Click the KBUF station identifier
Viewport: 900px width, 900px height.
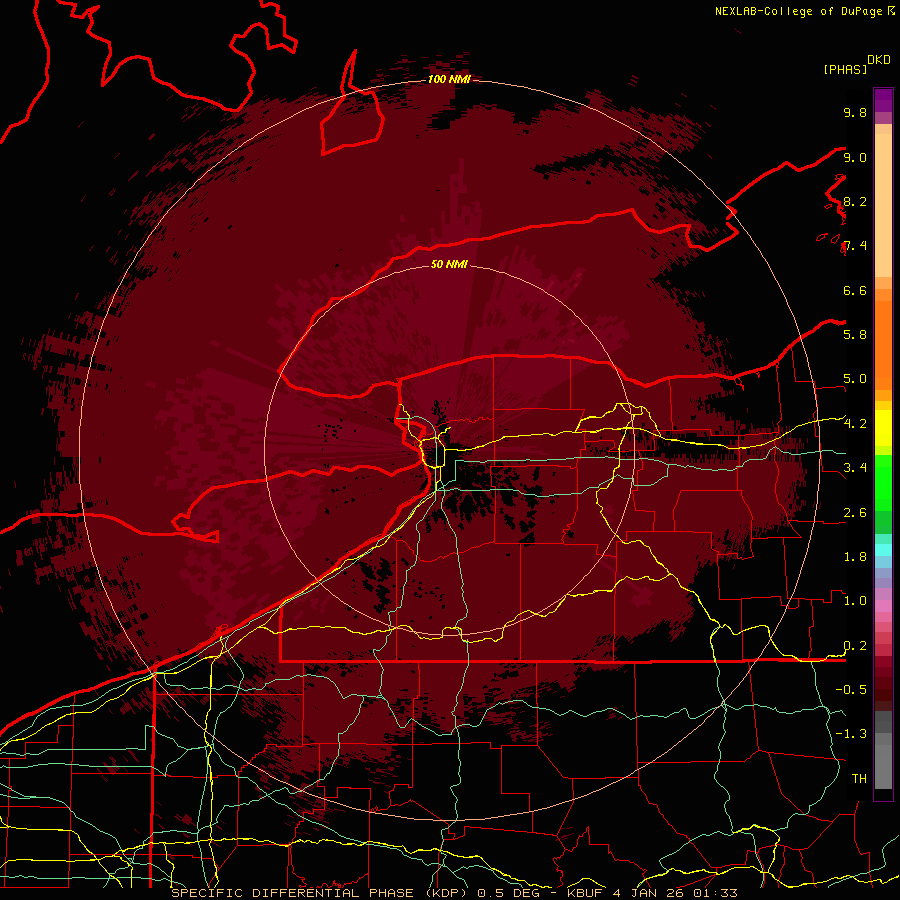click(585, 893)
